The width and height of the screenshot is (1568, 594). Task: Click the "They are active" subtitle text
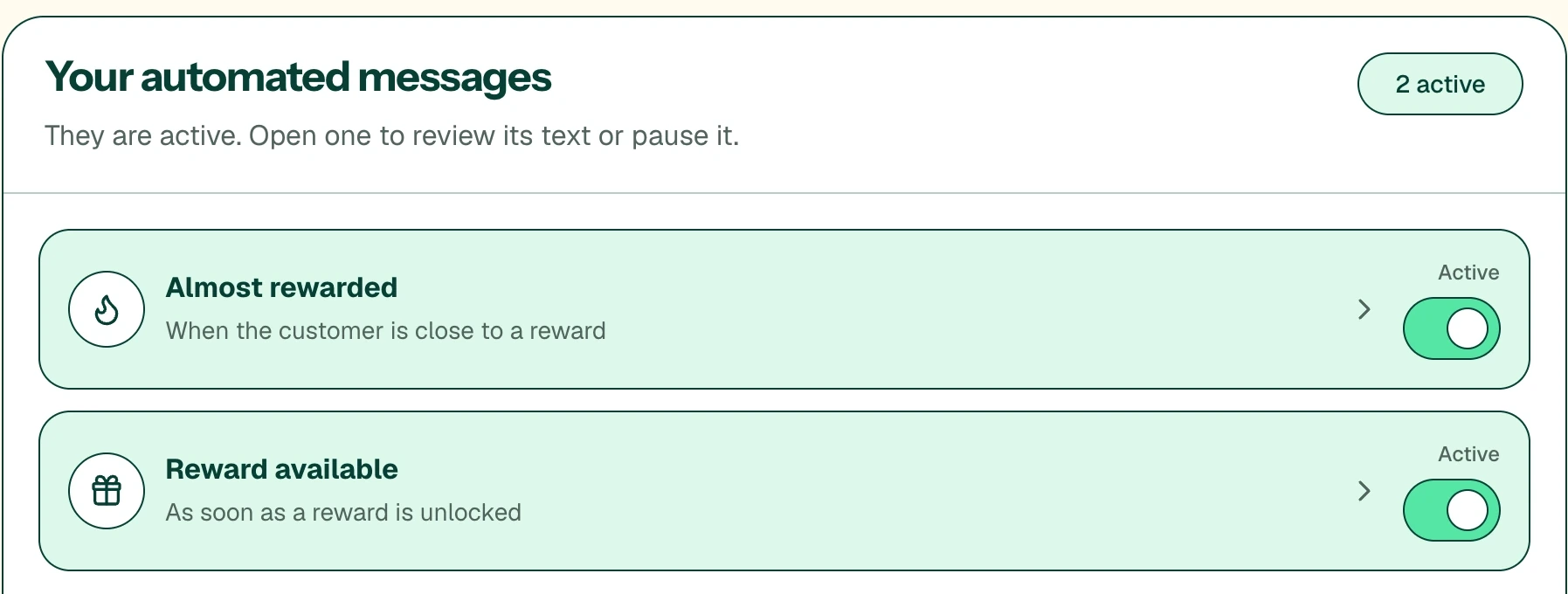(x=391, y=136)
